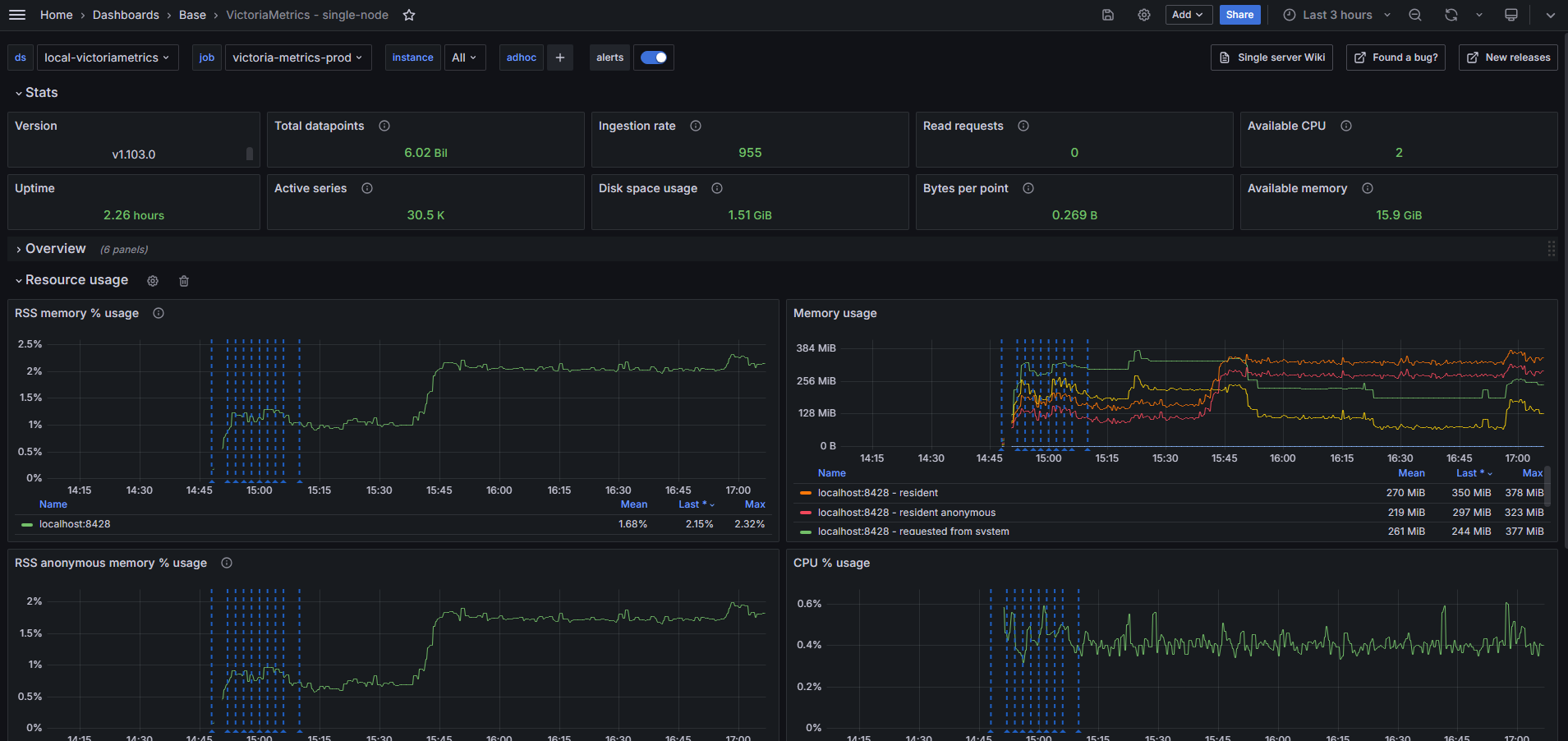The height and width of the screenshot is (741, 1568).
Task: Expand the Overview row
Action: point(50,249)
